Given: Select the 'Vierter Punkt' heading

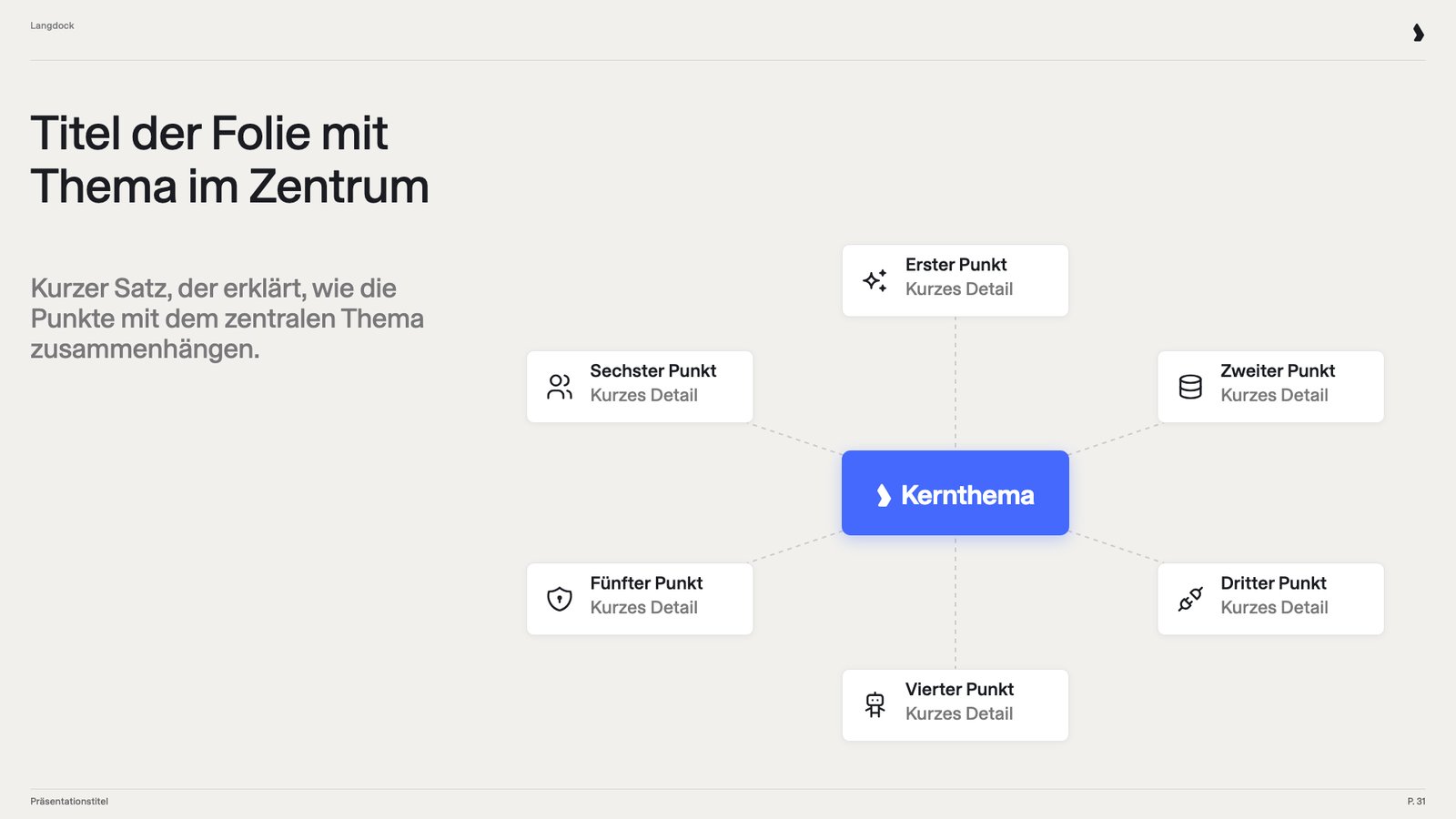Looking at the screenshot, I should [x=959, y=690].
